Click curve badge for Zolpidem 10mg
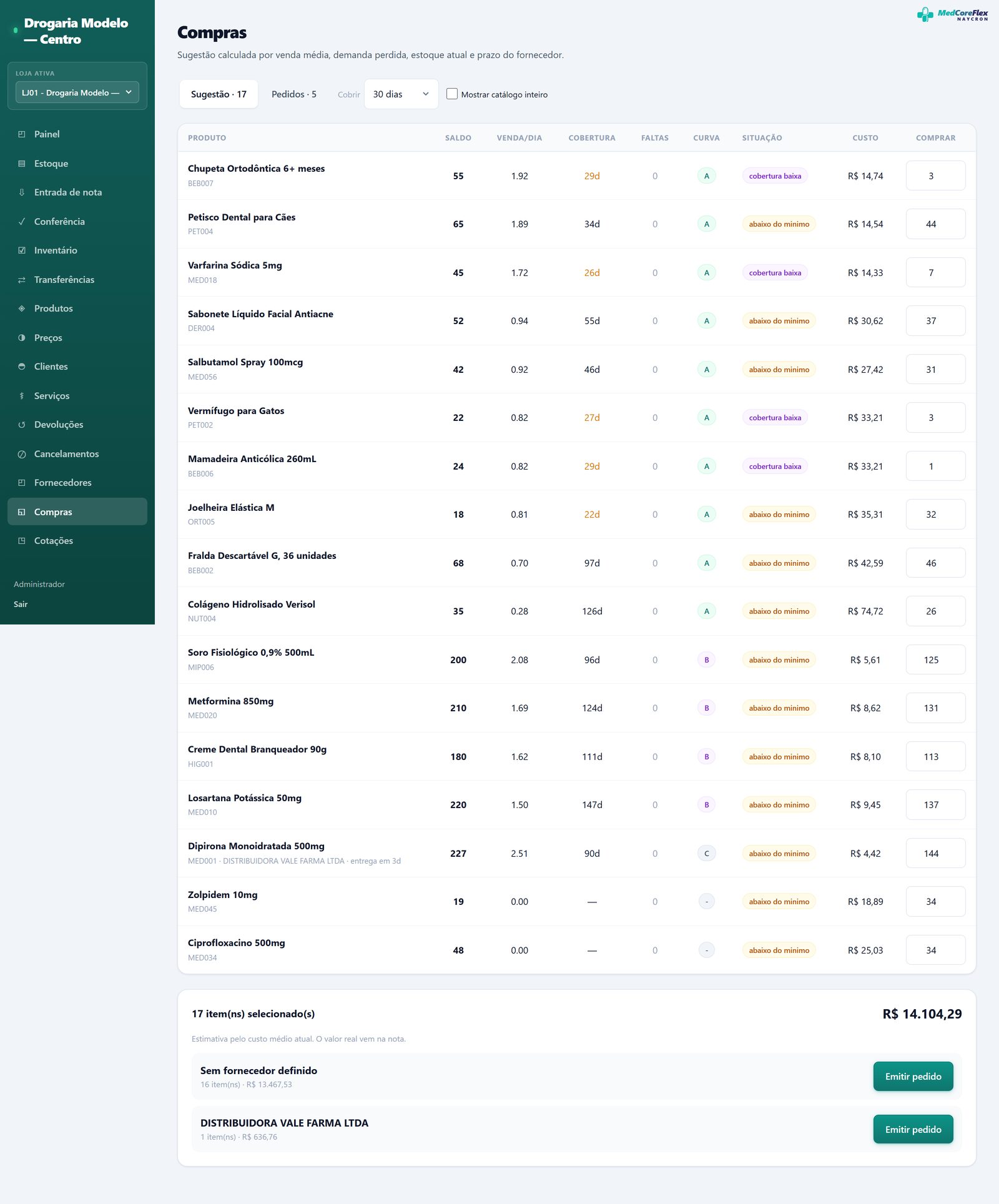Screen dimensions: 999x1204 pyautogui.click(x=706, y=902)
